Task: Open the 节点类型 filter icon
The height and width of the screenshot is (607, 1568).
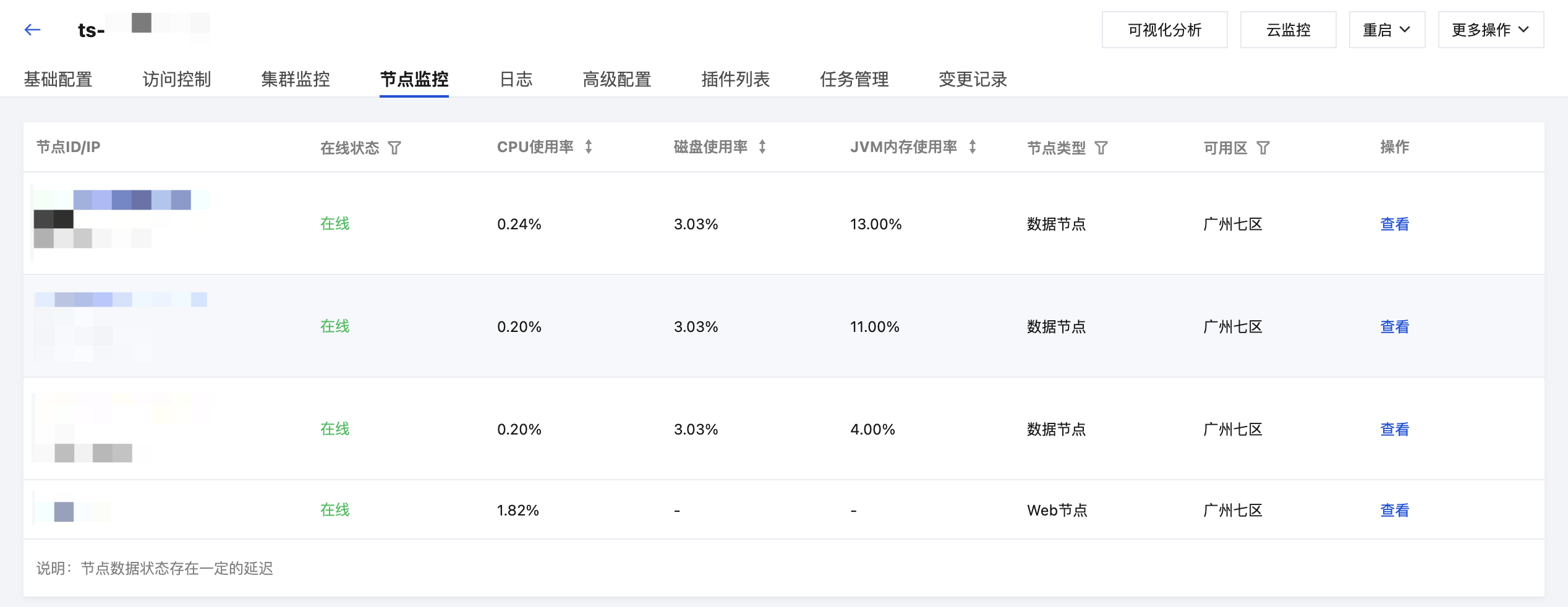Action: (1101, 148)
